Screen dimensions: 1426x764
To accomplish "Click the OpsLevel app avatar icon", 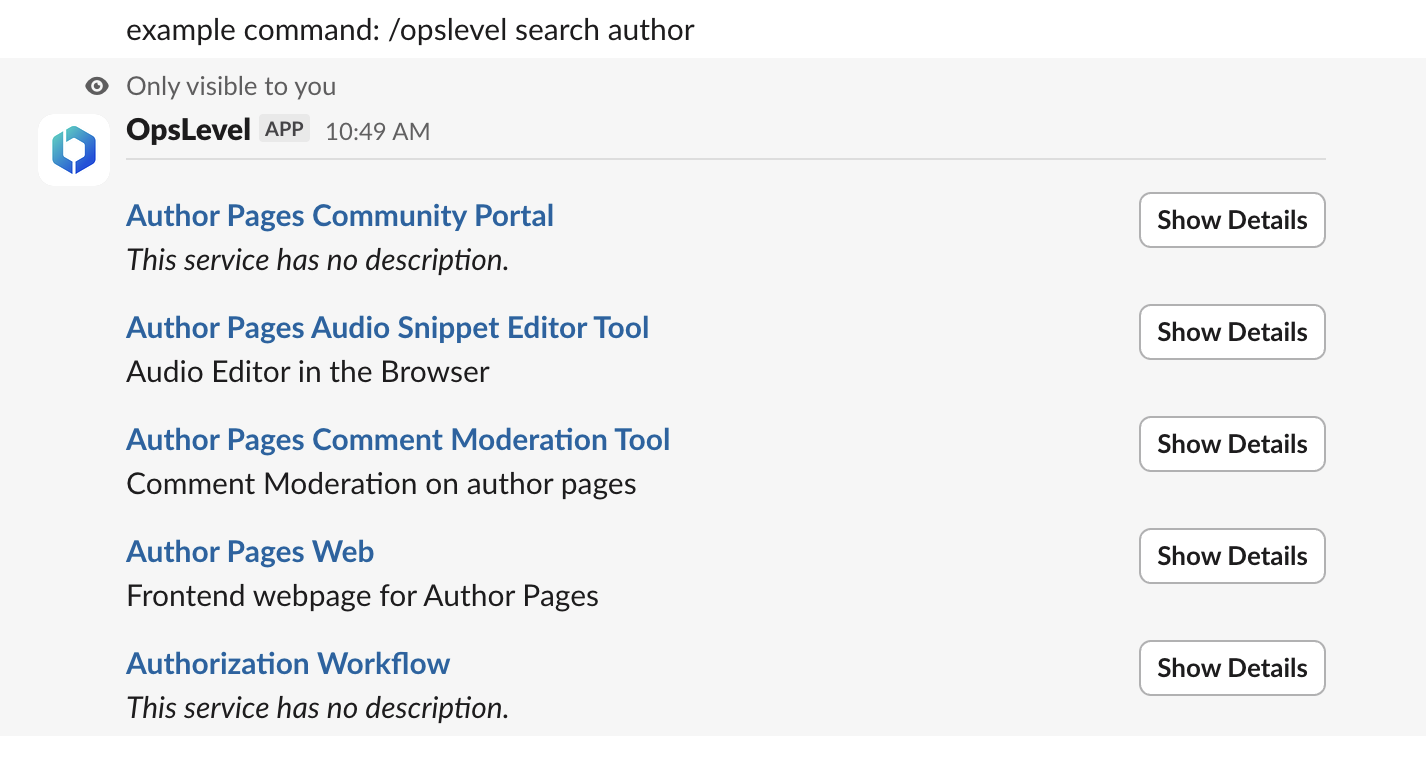I will coord(74,150).
